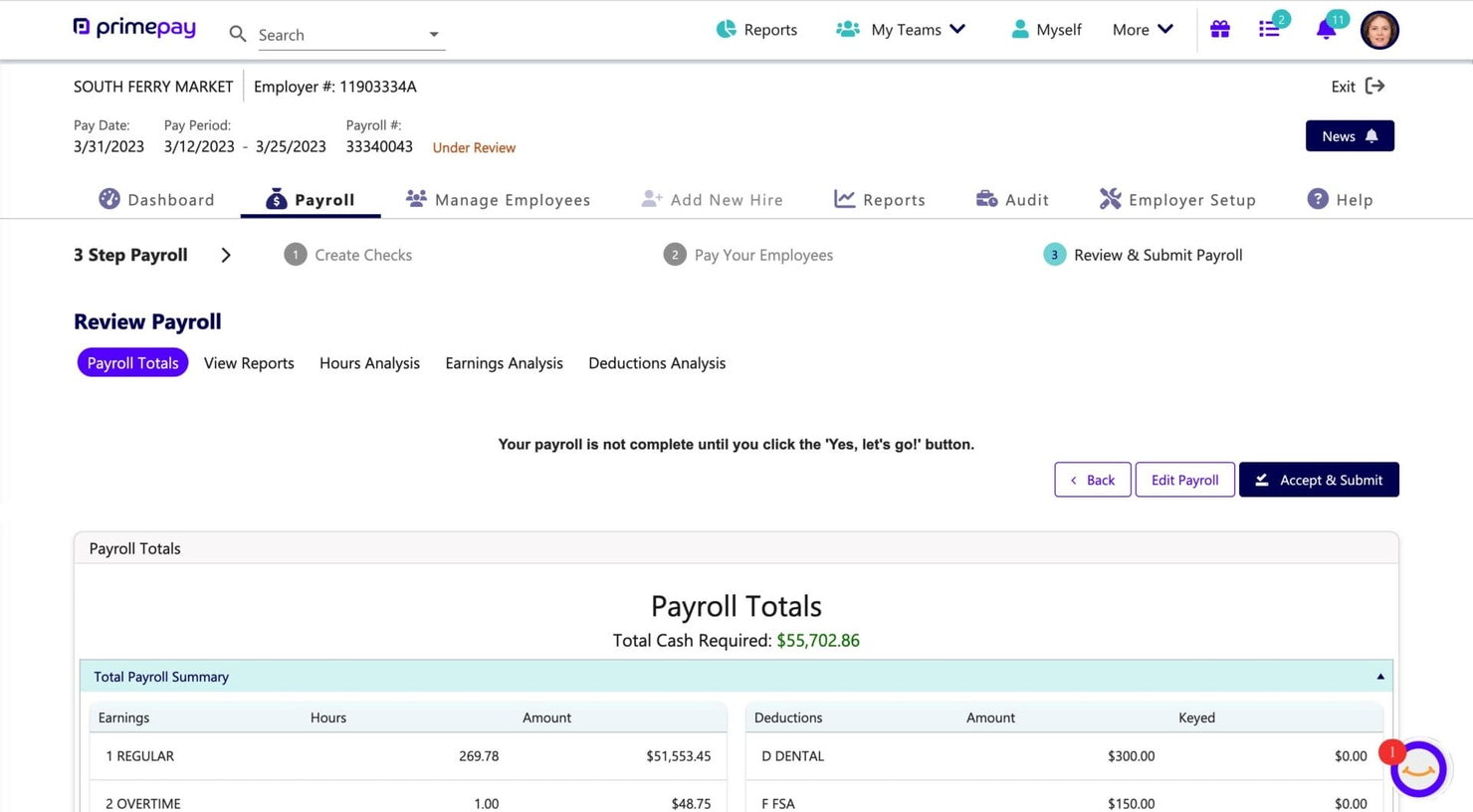Open the Reports pie chart item in top bar

click(756, 30)
